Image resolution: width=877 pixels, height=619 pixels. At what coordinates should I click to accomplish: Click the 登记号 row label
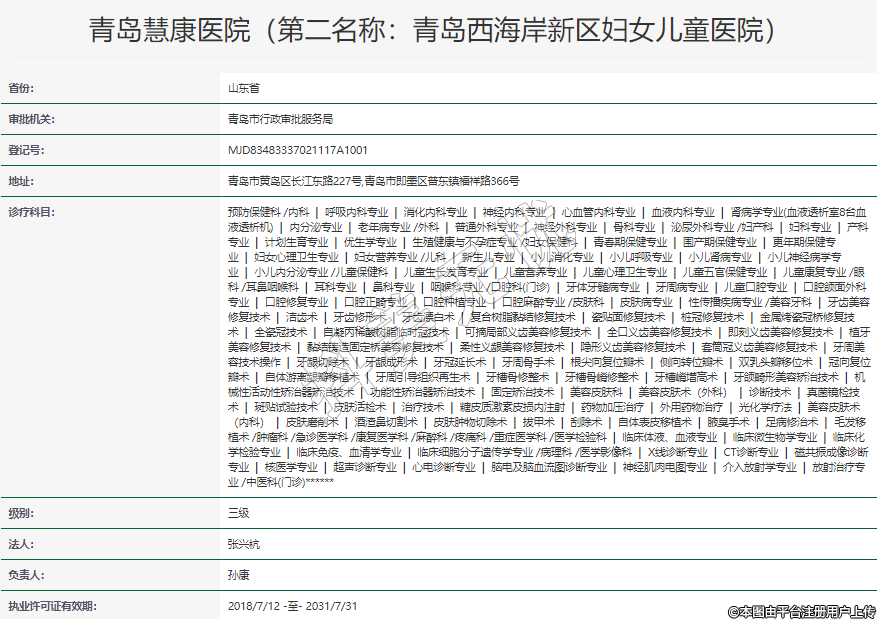pos(26,150)
